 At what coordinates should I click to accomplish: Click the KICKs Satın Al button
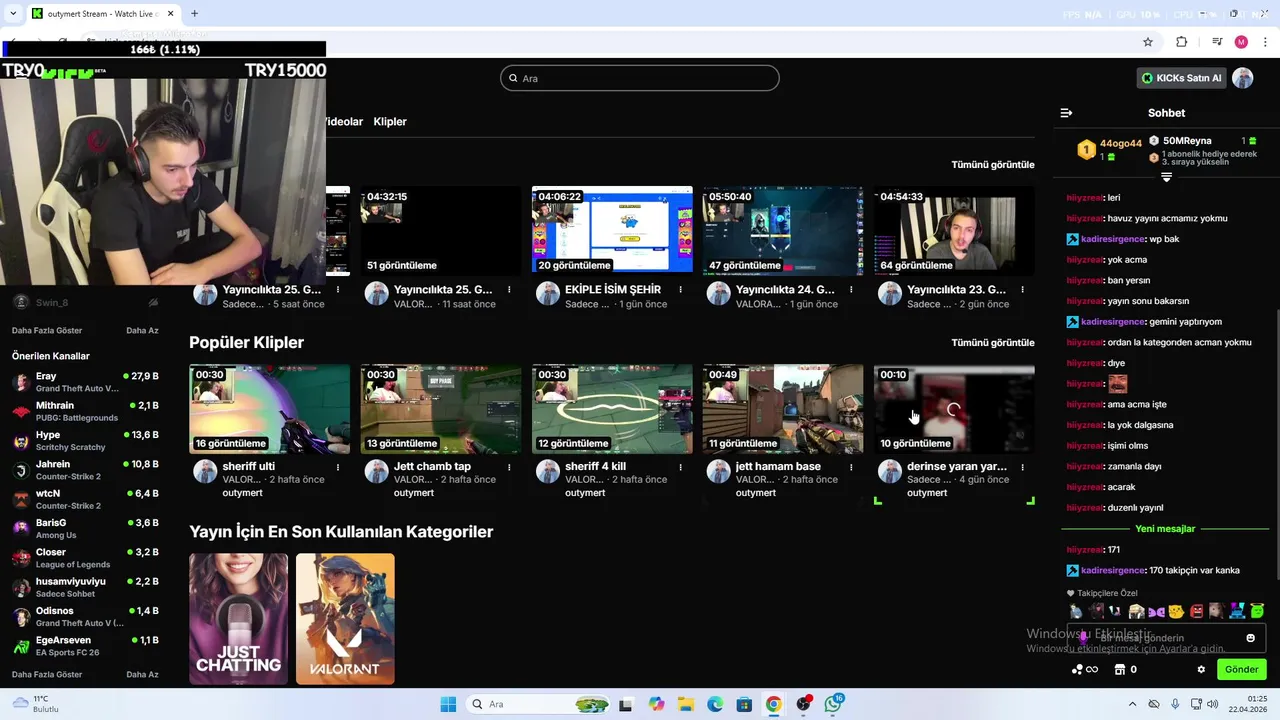[1182, 78]
